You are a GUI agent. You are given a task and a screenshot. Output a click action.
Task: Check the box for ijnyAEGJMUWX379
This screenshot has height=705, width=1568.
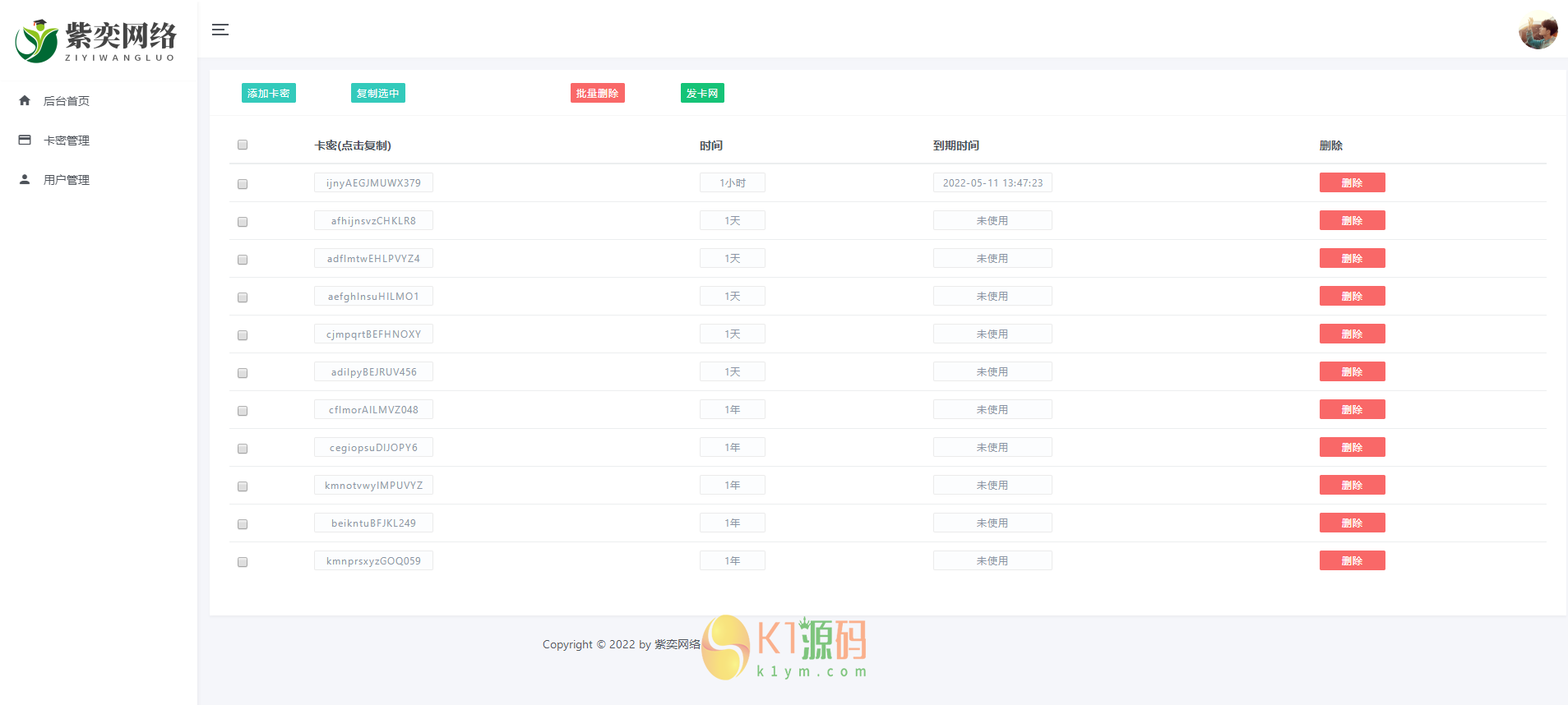point(243,184)
